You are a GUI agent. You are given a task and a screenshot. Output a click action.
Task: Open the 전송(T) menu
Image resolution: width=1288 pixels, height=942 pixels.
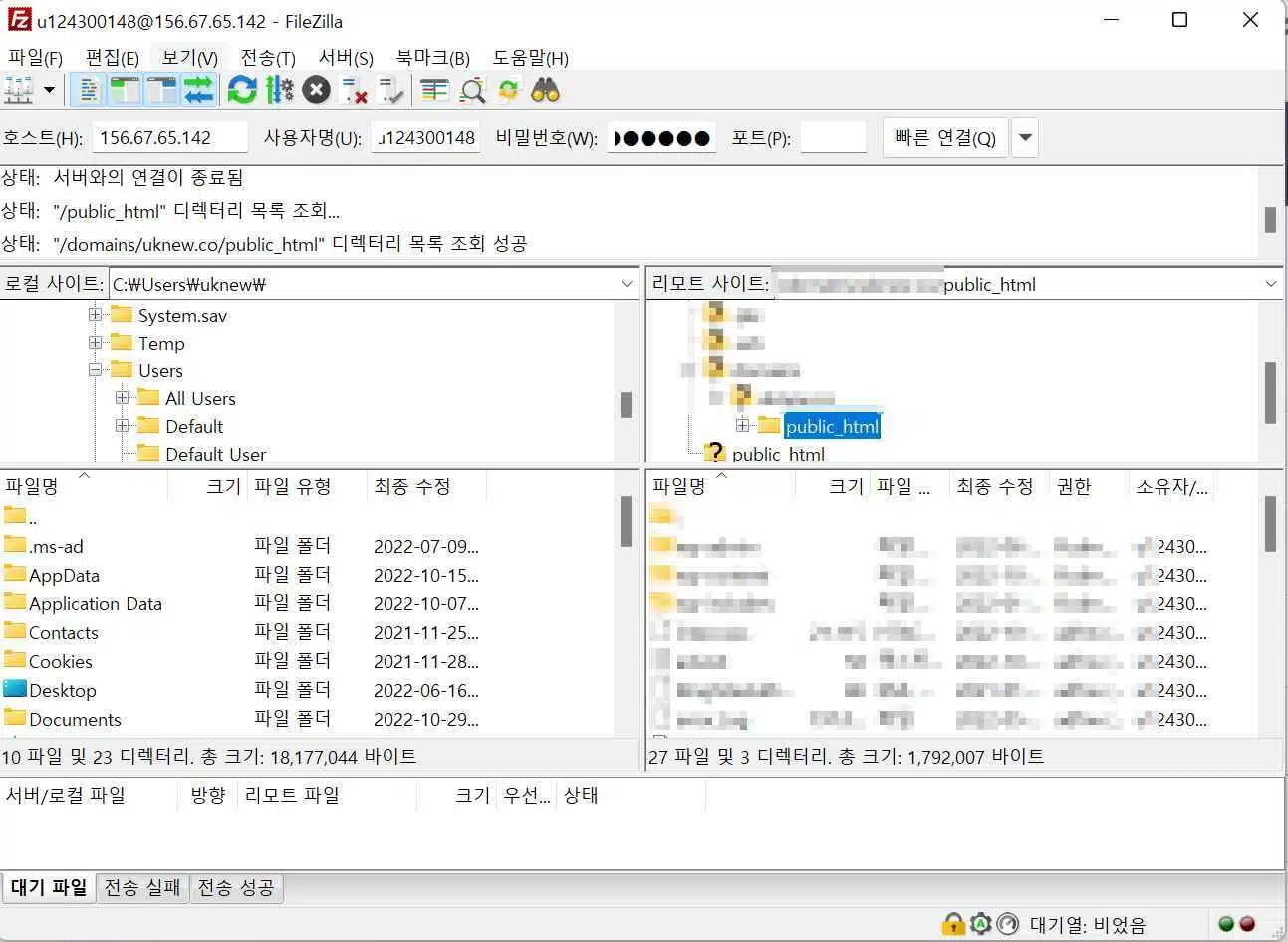click(x=268, y=58)
